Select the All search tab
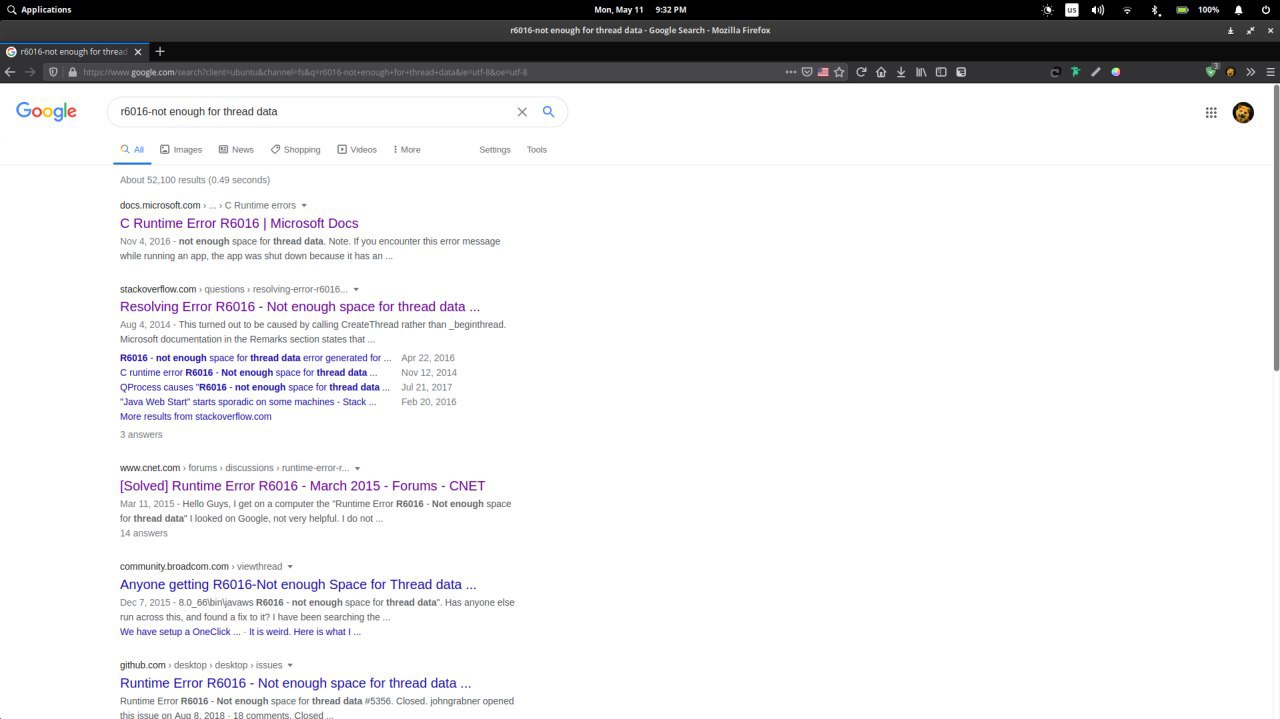Image resolution: width=1280 pixels, height=719 pixels. (x=132, y=150)
